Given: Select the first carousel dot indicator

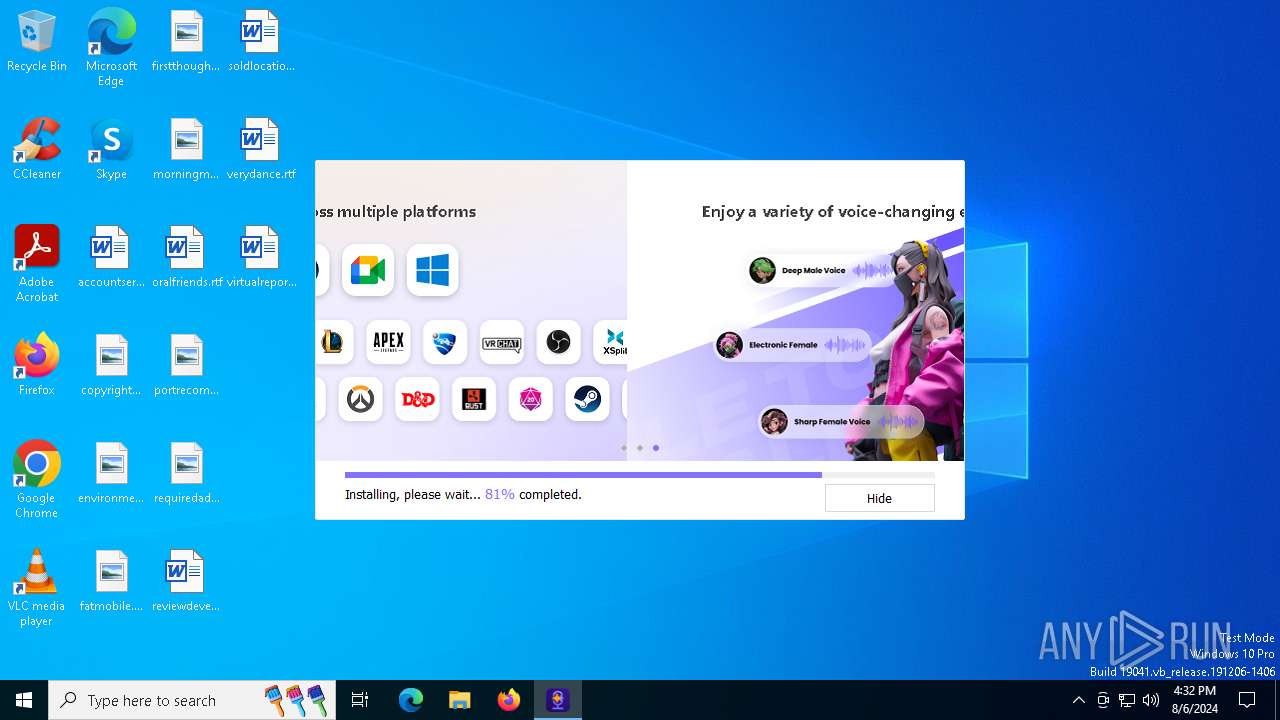Looking at the screenshot, I should click(624, 448).
